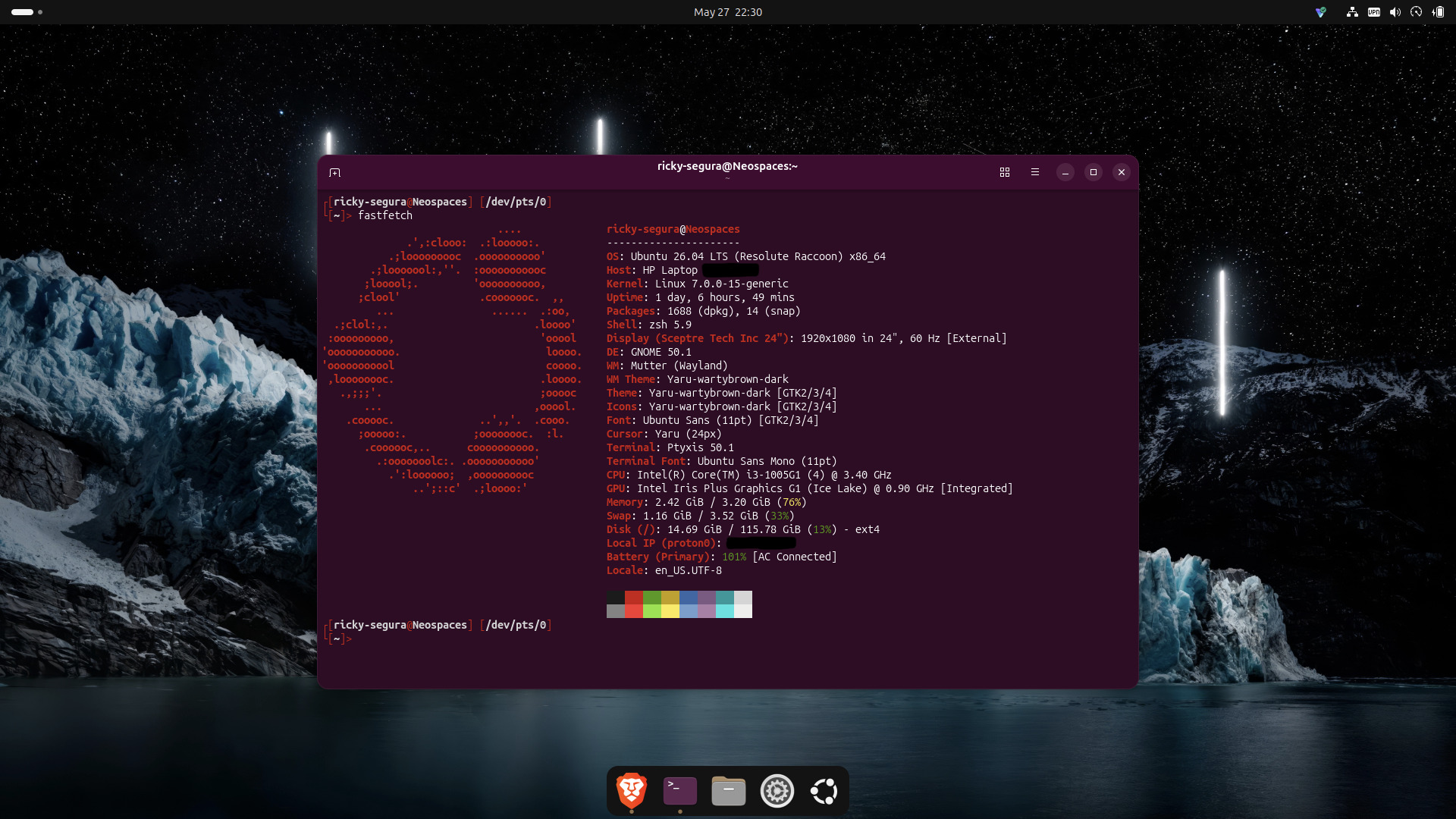This screenshot has width=1456, height=819.
Task: Close the terminal window
Action: coord(1122,173)
